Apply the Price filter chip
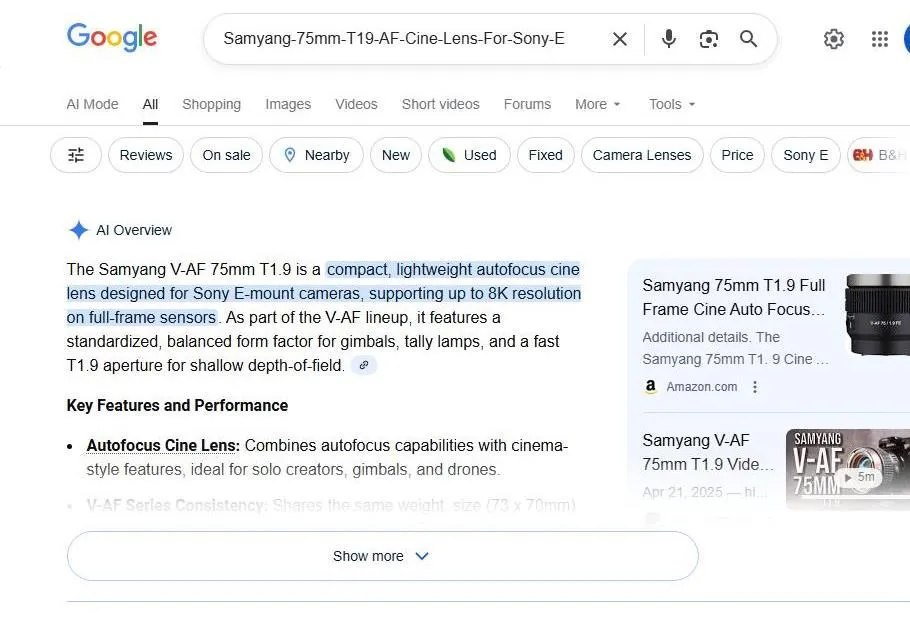Viewport: 910px width, 620px height. (737, 155)
